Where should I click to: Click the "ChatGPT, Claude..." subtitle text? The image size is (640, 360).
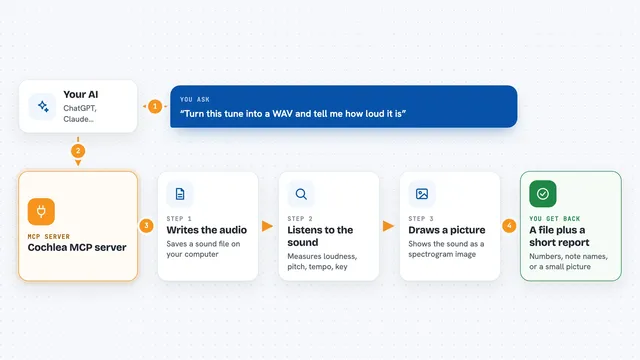coord(80,113)
